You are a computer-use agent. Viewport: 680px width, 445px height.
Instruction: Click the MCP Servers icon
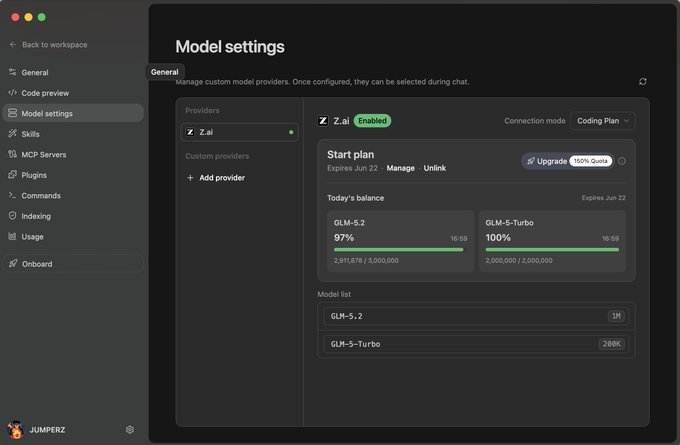pyautogui.click(x=13, y=154)
